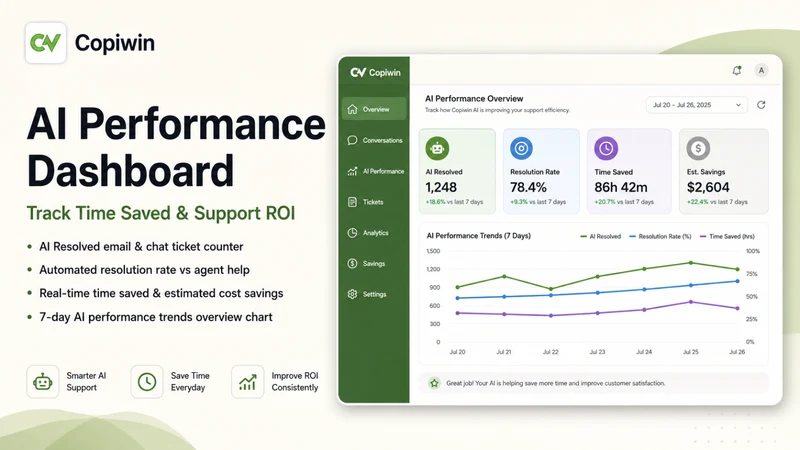Select Overview in the sidebar

pos(374,109)
